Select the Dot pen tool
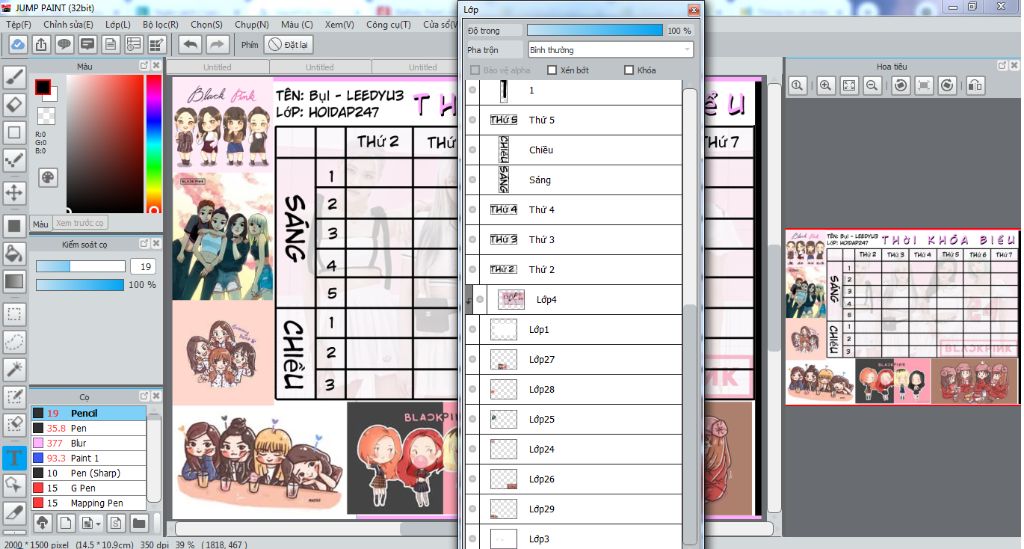 point(14,161)
